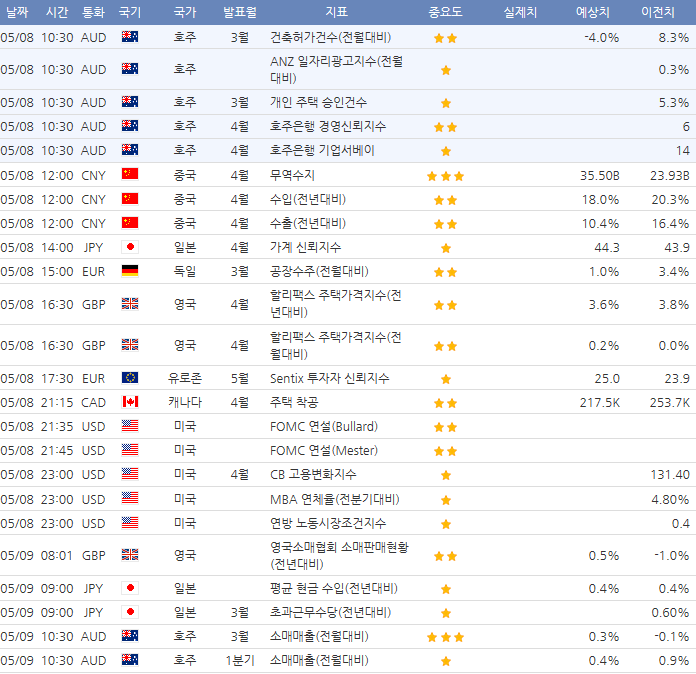Image resolution: width=696 pixels, height=674 pixels.
Task: Click the China flag in 수입(전년대비) row
Action: point(130,199)
